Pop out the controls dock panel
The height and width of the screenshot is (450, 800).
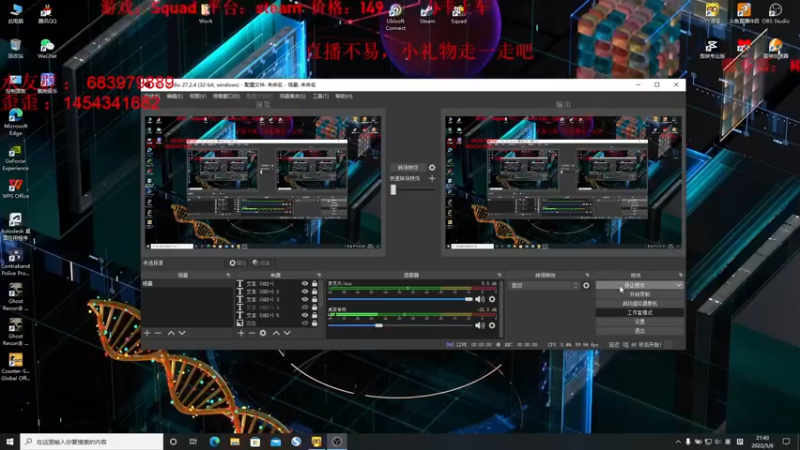point(680,275)
